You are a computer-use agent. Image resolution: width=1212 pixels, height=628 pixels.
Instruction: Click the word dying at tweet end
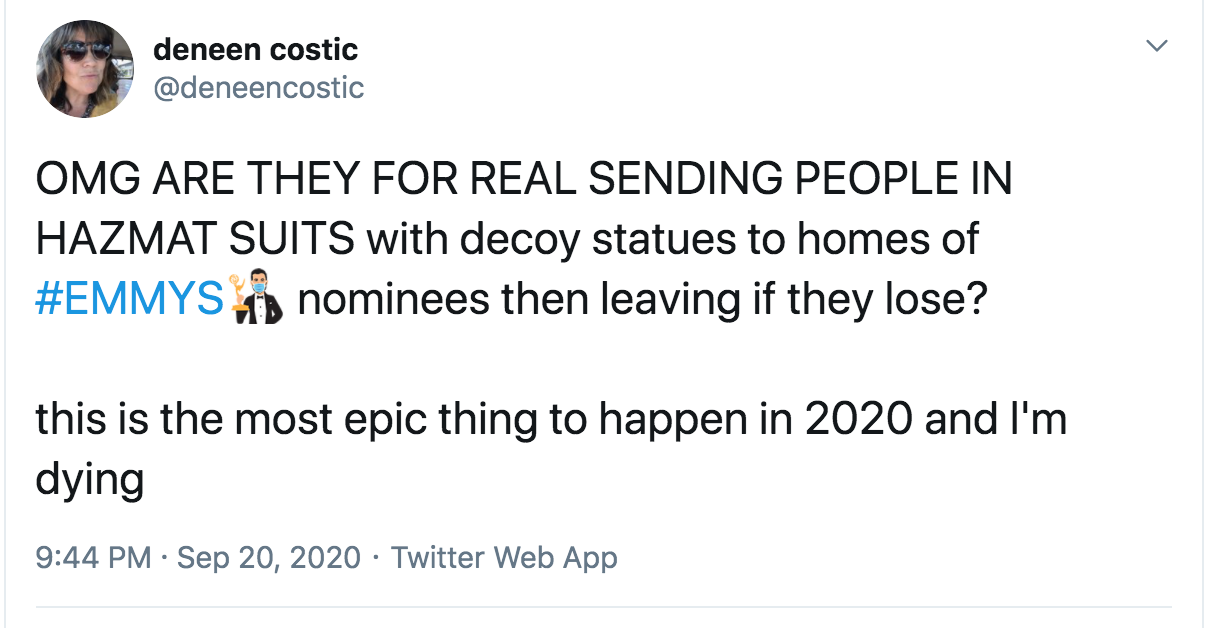(x=90, y=481)
